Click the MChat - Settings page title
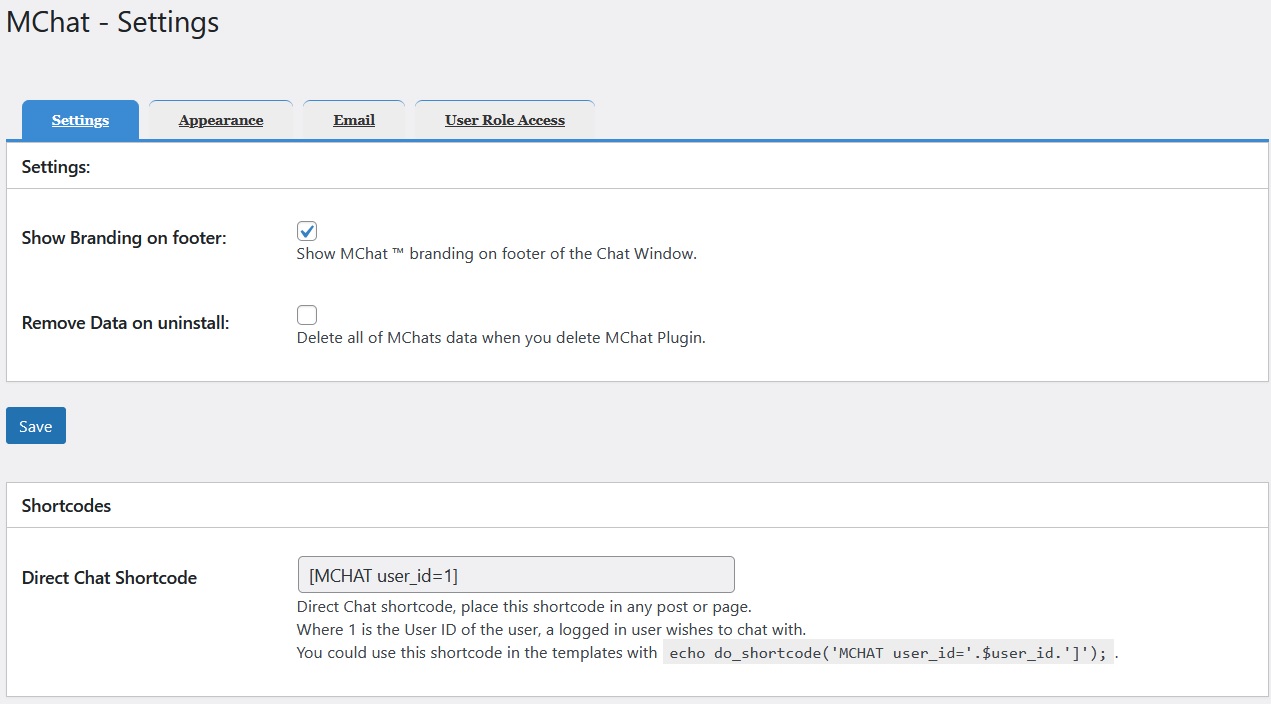 [112, 22]
